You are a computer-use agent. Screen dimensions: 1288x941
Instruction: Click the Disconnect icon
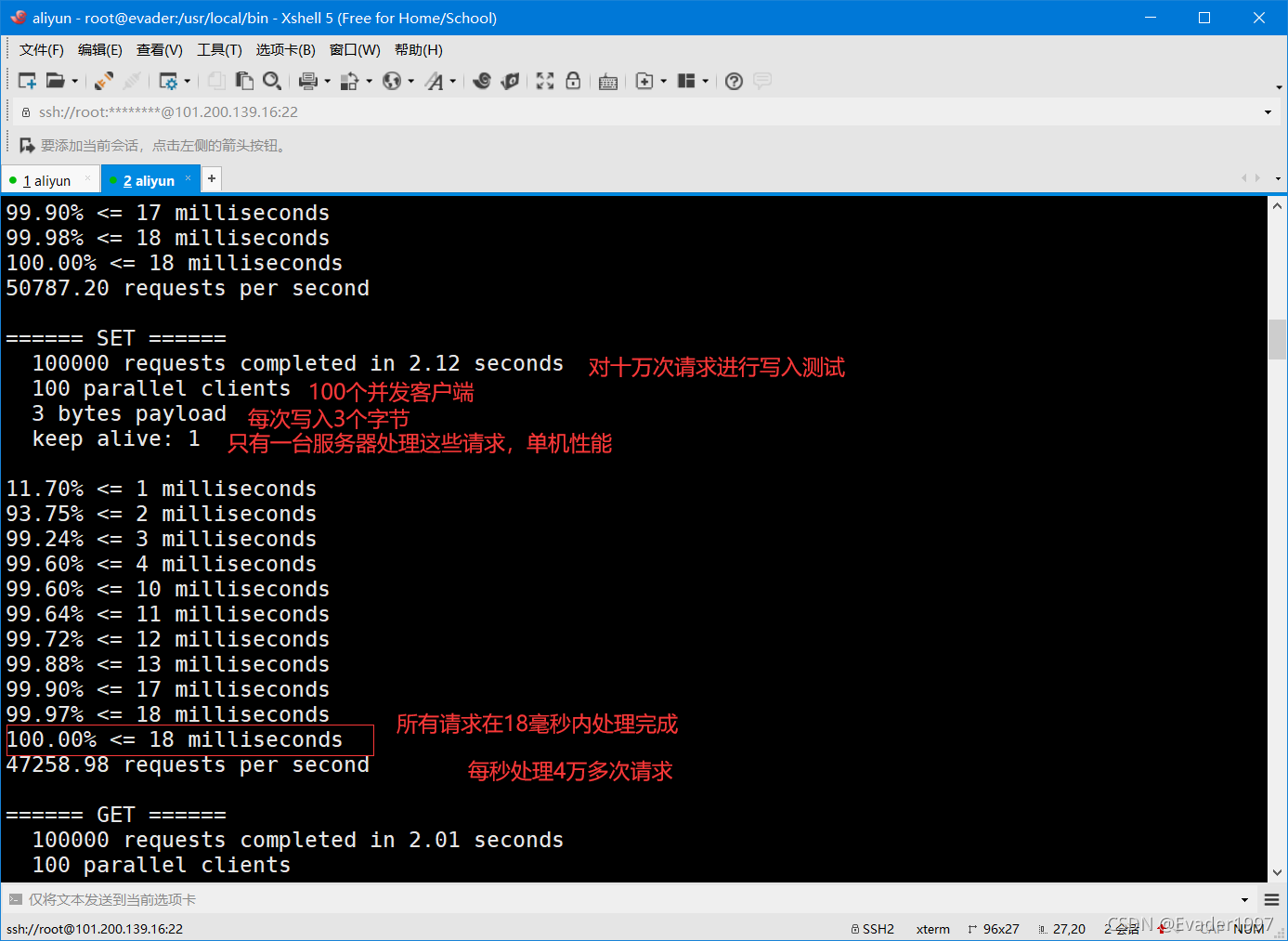point(132,81)
